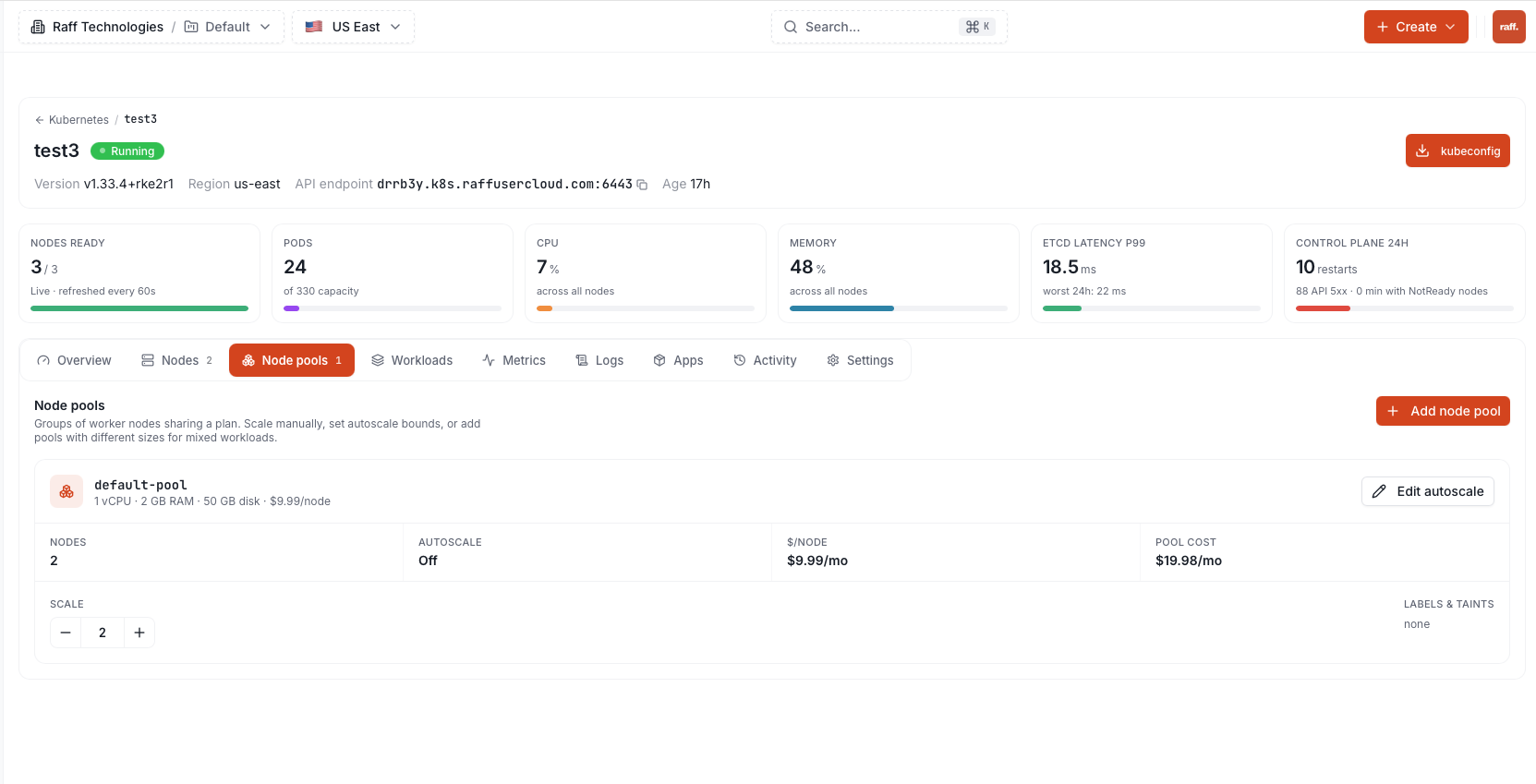The width and height of the screenshot is (1536, 784).
Task: Click the Node pools cluster icon in tab
Action: tap(248, 360)
